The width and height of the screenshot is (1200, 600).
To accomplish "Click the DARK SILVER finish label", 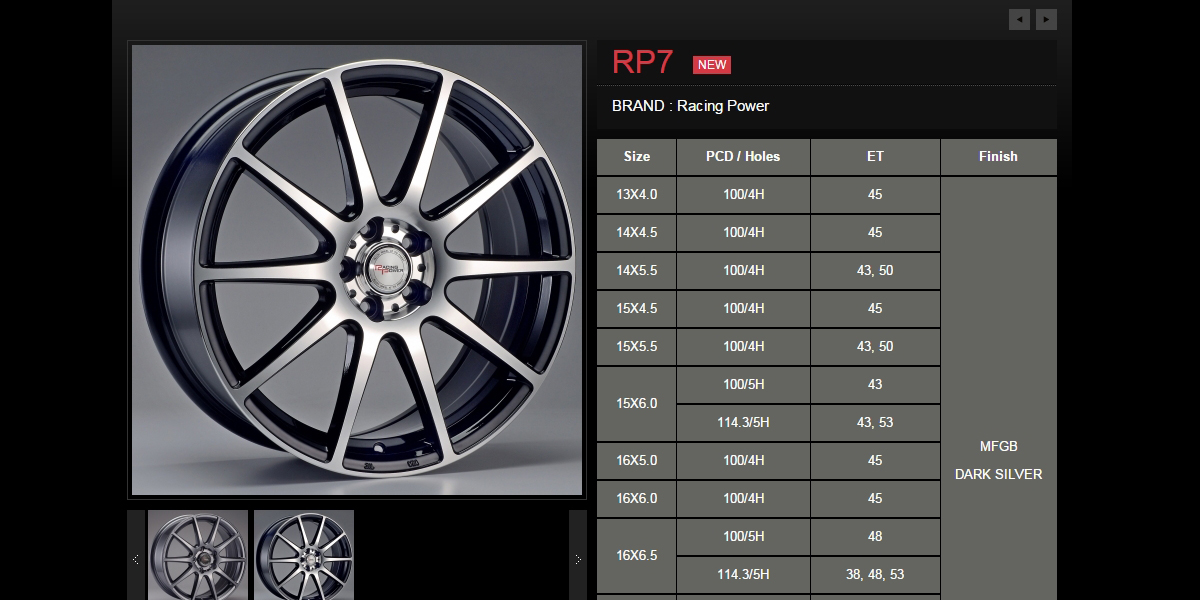I will 998,474.
